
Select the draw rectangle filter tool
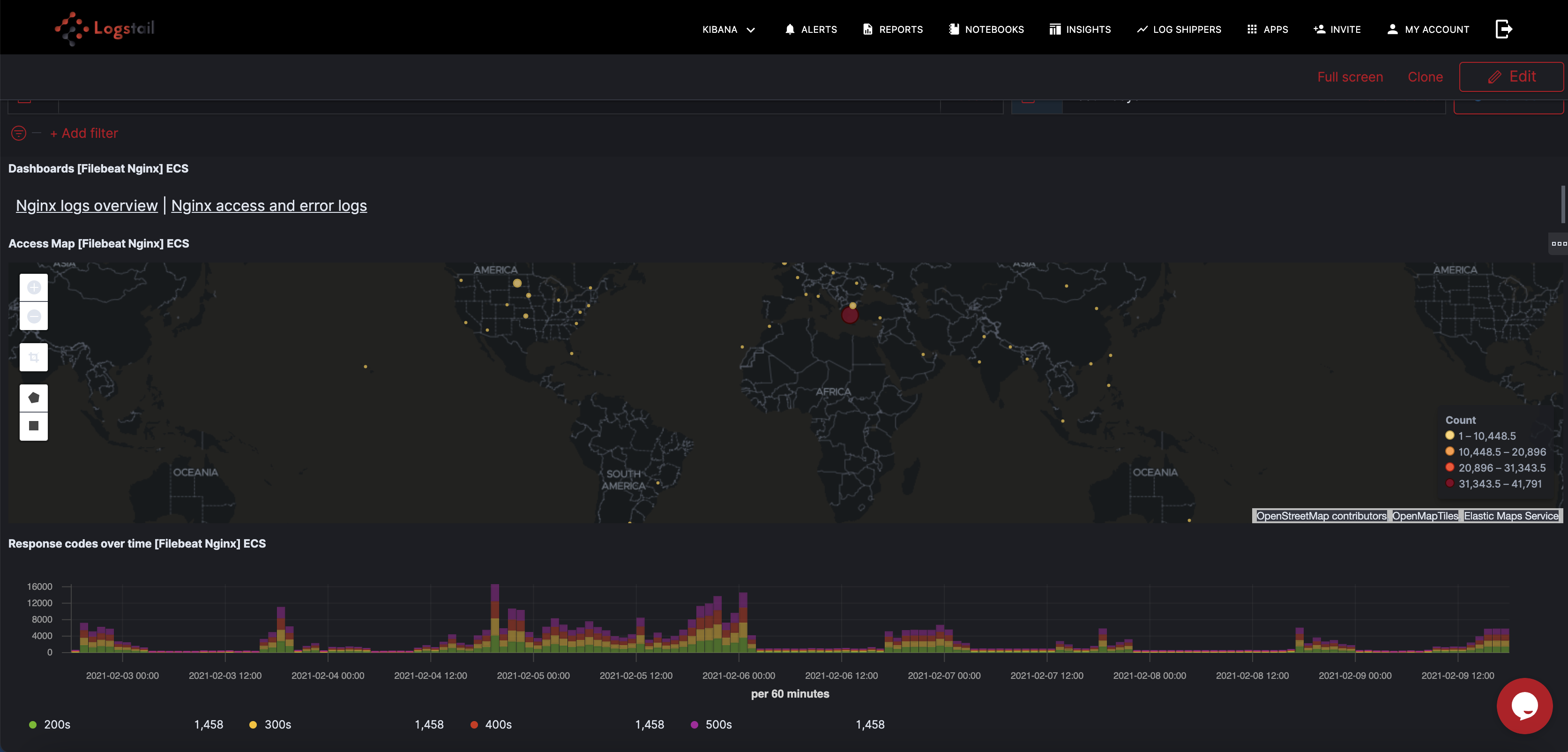(33, 426)
